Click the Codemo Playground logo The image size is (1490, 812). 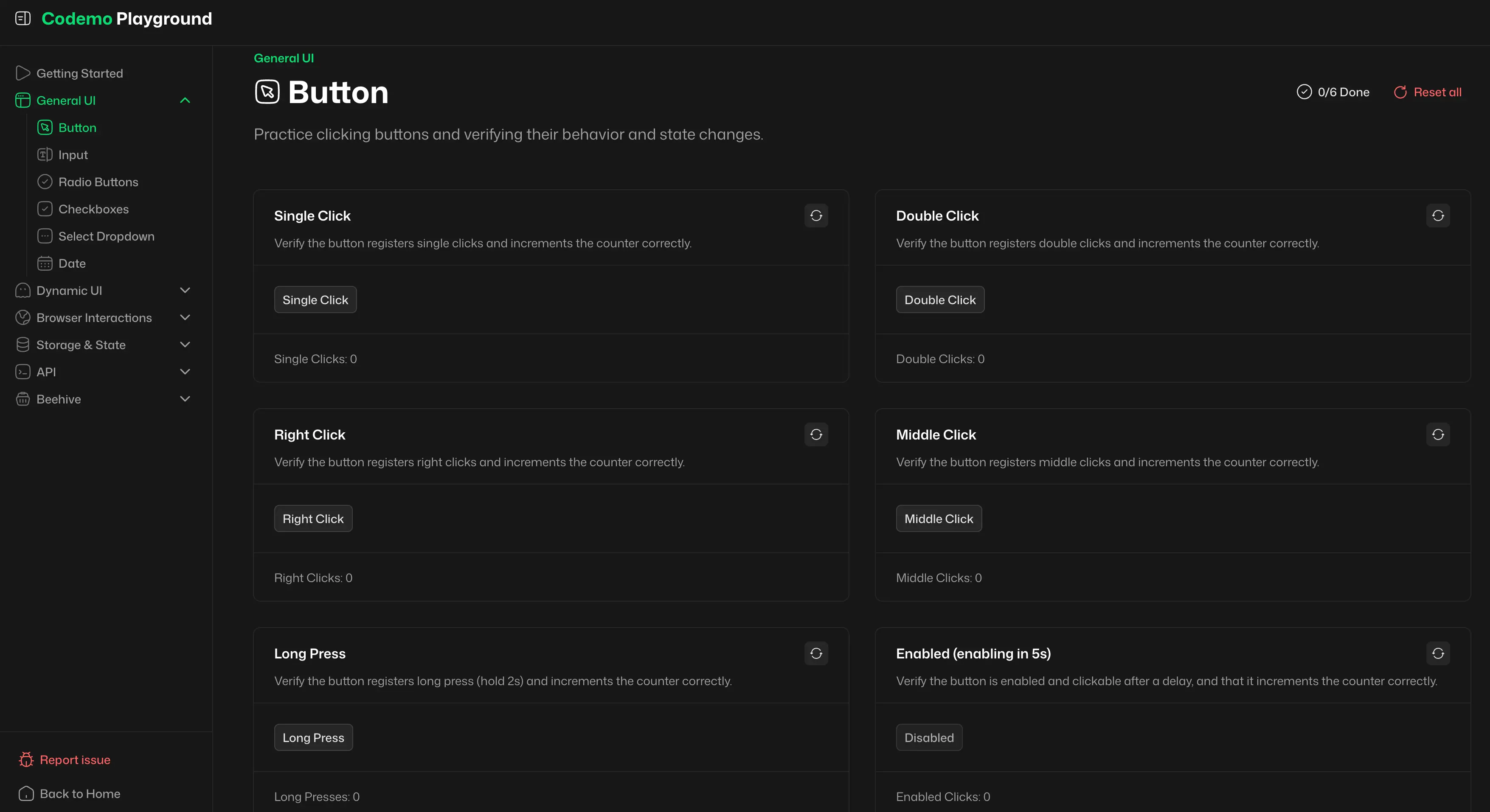(x=127, y=19)
